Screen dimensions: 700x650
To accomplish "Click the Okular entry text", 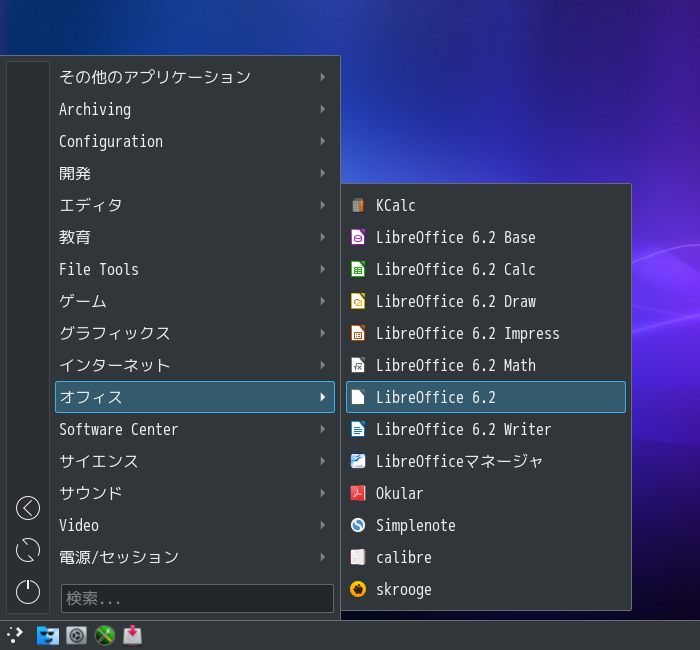I will [399, 493].
